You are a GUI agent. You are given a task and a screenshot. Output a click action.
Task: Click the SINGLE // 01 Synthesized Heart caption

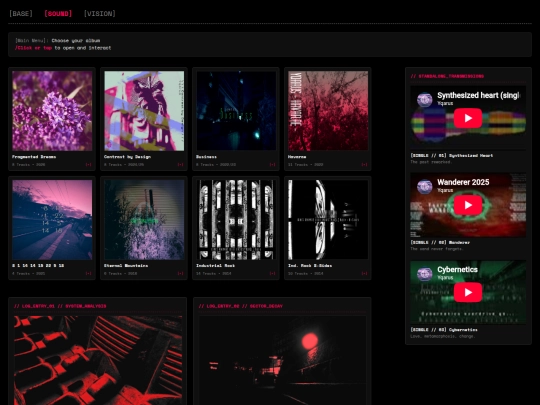(x=451, y=156)
